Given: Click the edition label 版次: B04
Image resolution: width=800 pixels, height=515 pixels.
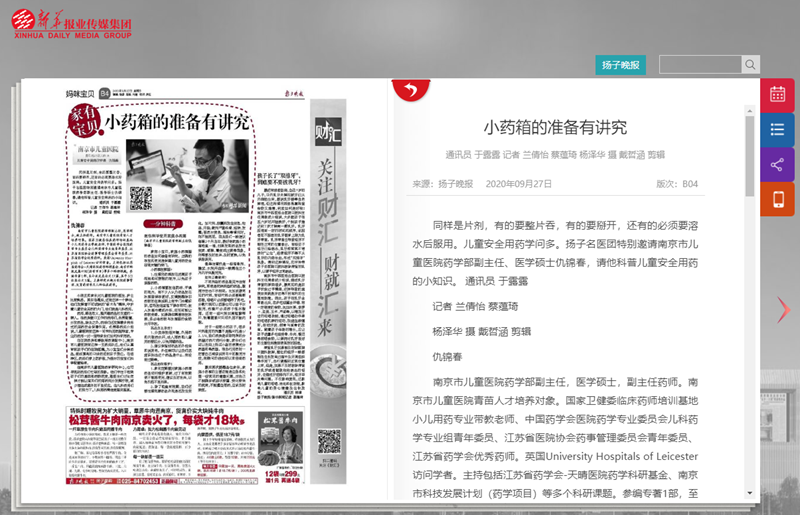Looking at the screenshot, I should click(x=677, y=184).
